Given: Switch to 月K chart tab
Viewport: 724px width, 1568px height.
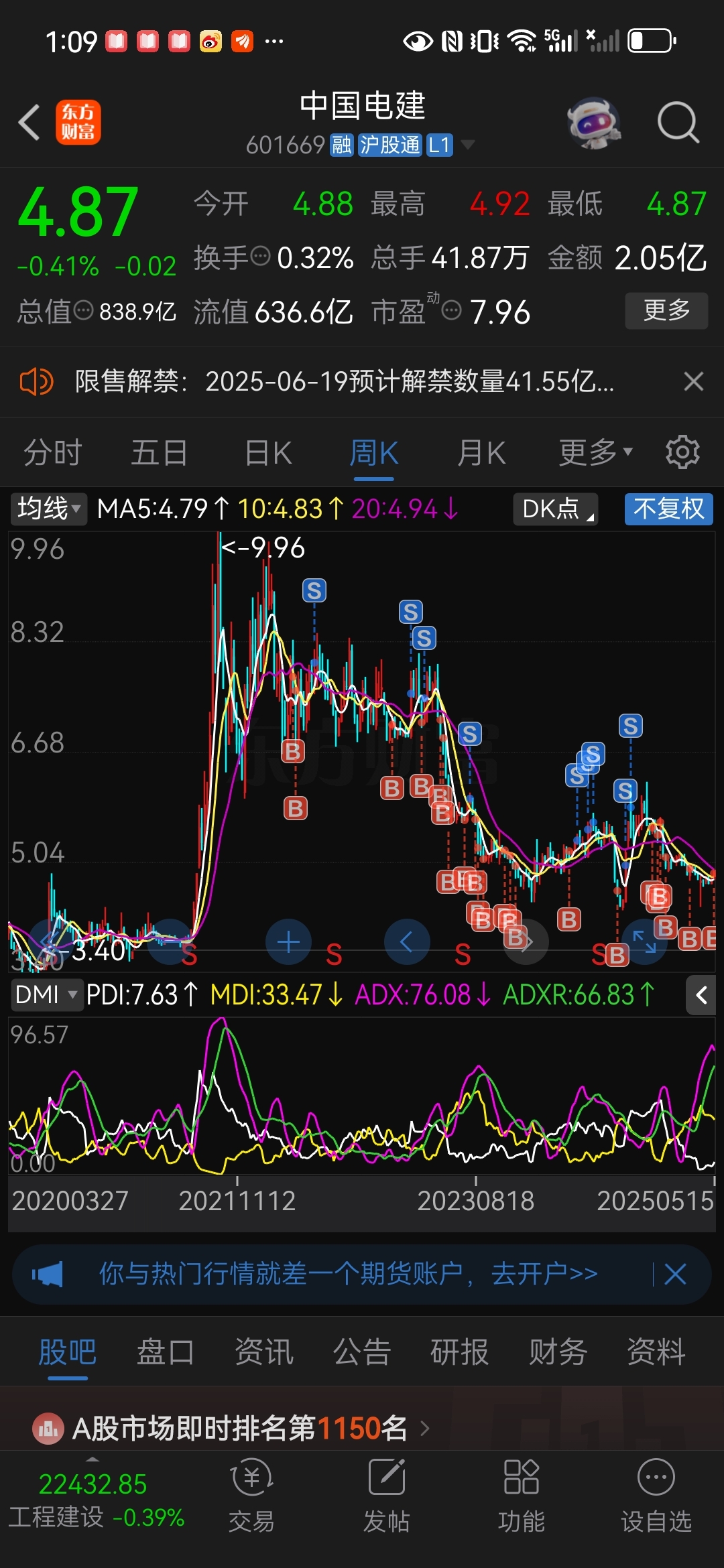Looking at the screenshot, I should [481, 453].
